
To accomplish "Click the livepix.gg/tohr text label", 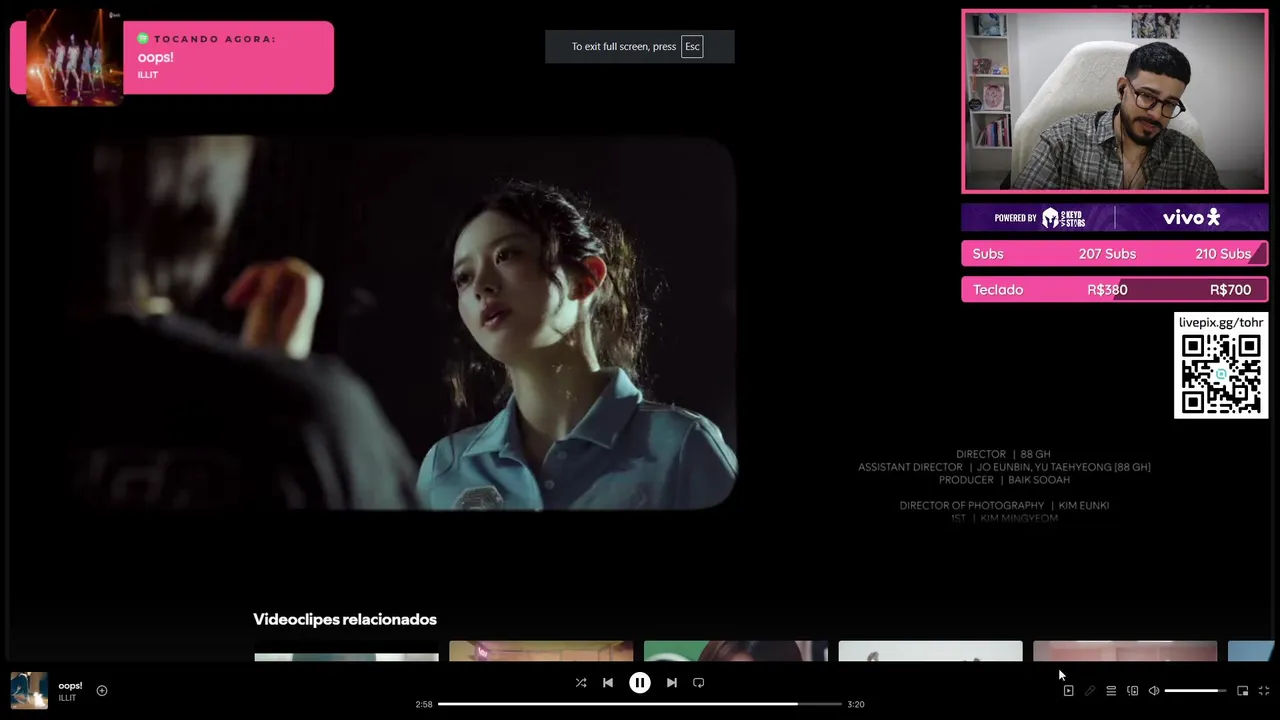I will click(x=1221, y=322).
